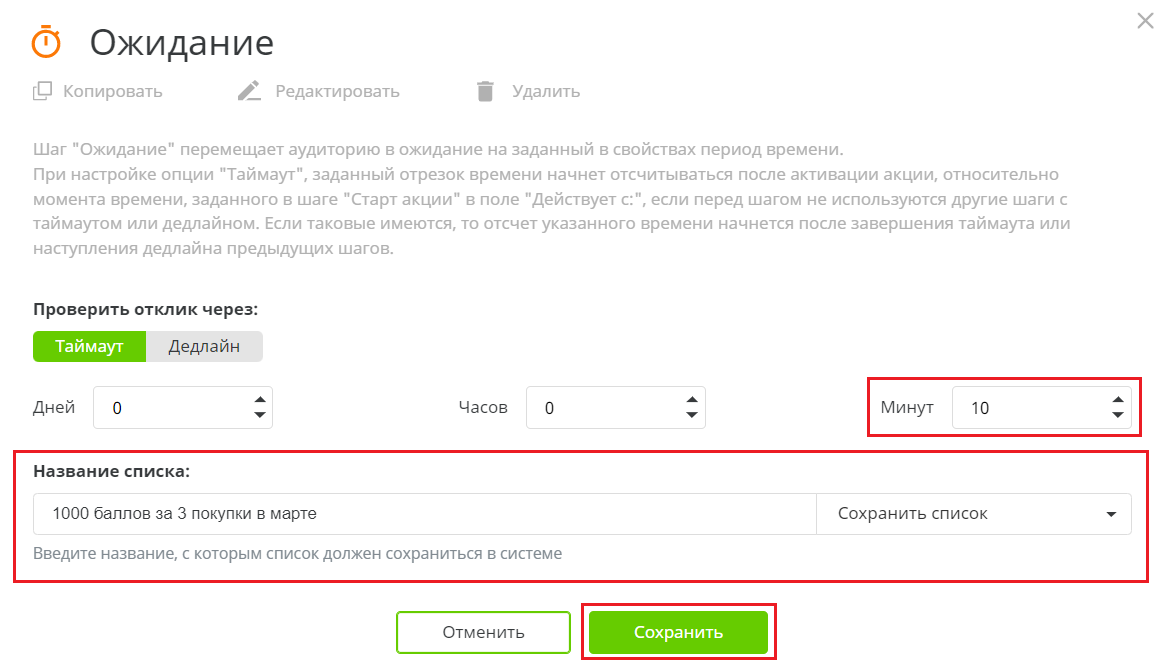Switch to the Дедлайн mode
This screenshot has height=669, width=1164.
pos(204,346)
